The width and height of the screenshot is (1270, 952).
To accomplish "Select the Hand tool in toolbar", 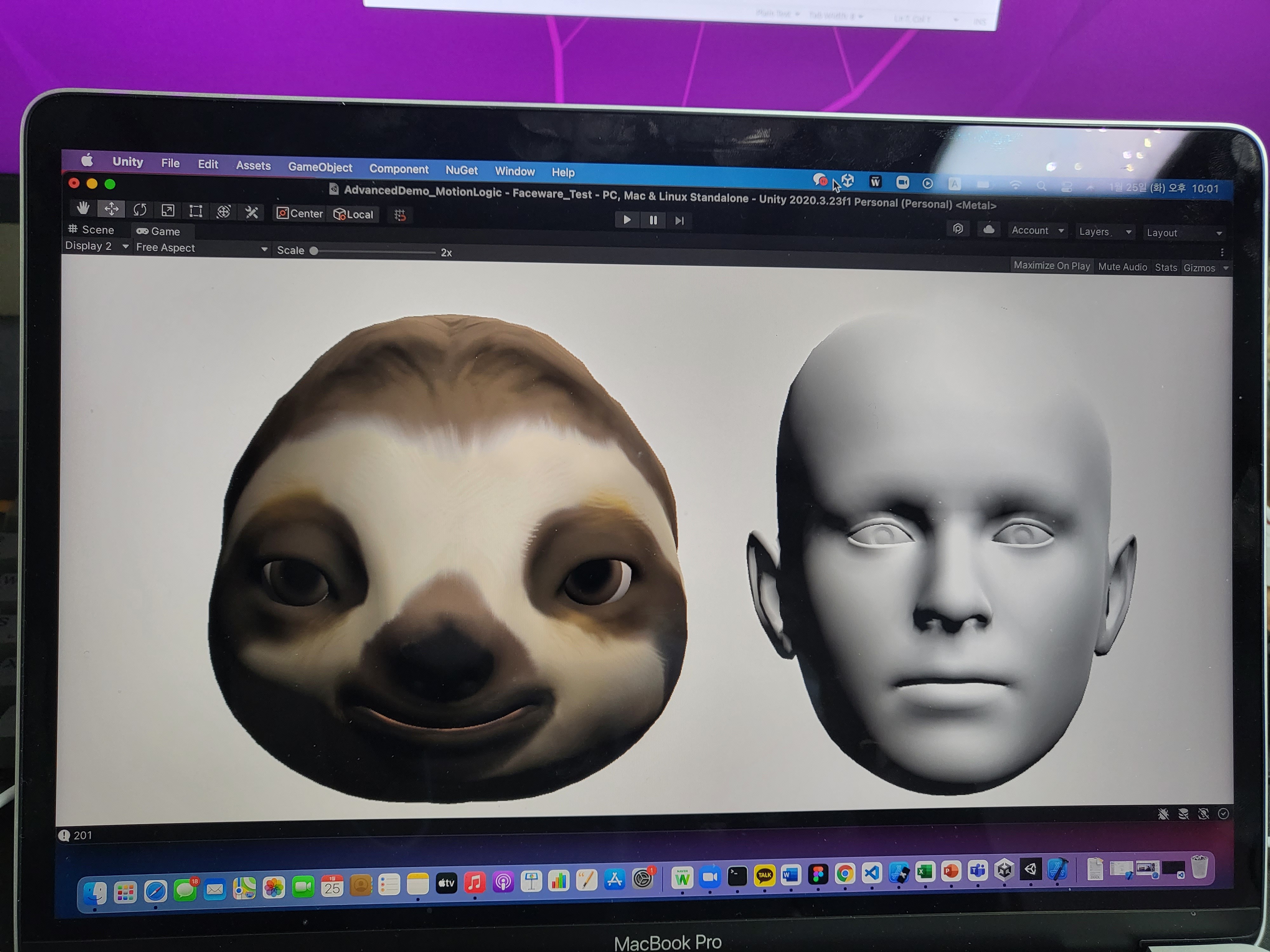I will 83,208.
